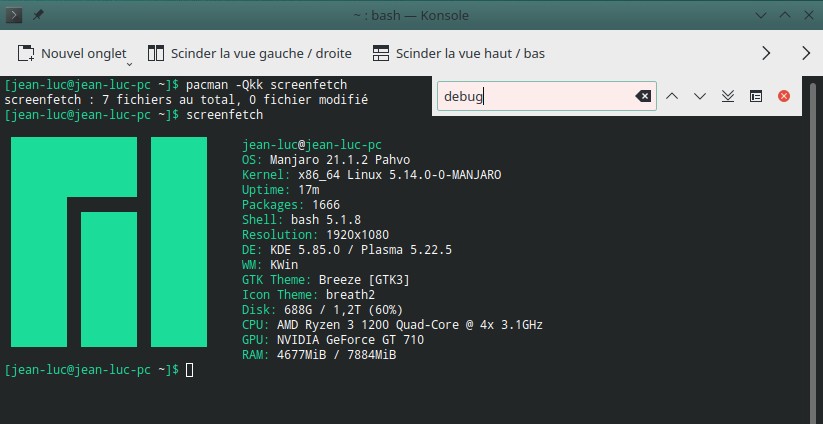This screenshot has height=424, width=823.
Task: Click the 'GTK Theme: Breeze [GTK3]' line
Action: [x=326, y=280]
